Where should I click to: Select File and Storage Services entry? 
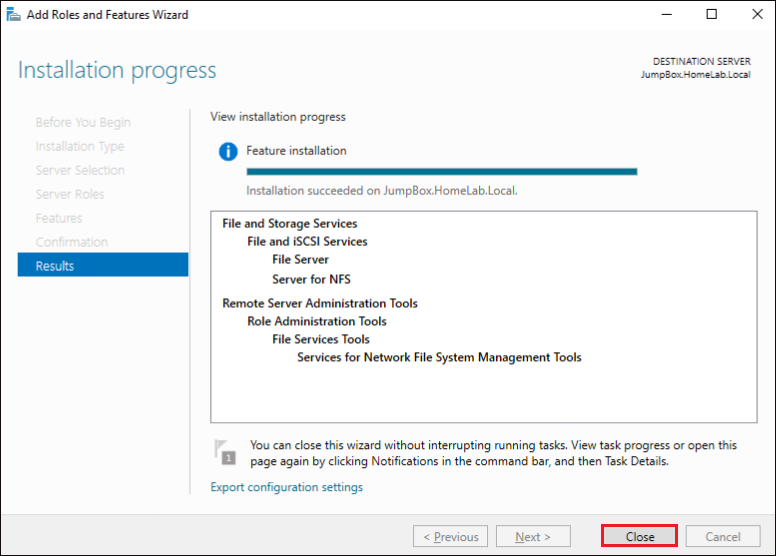290,224
